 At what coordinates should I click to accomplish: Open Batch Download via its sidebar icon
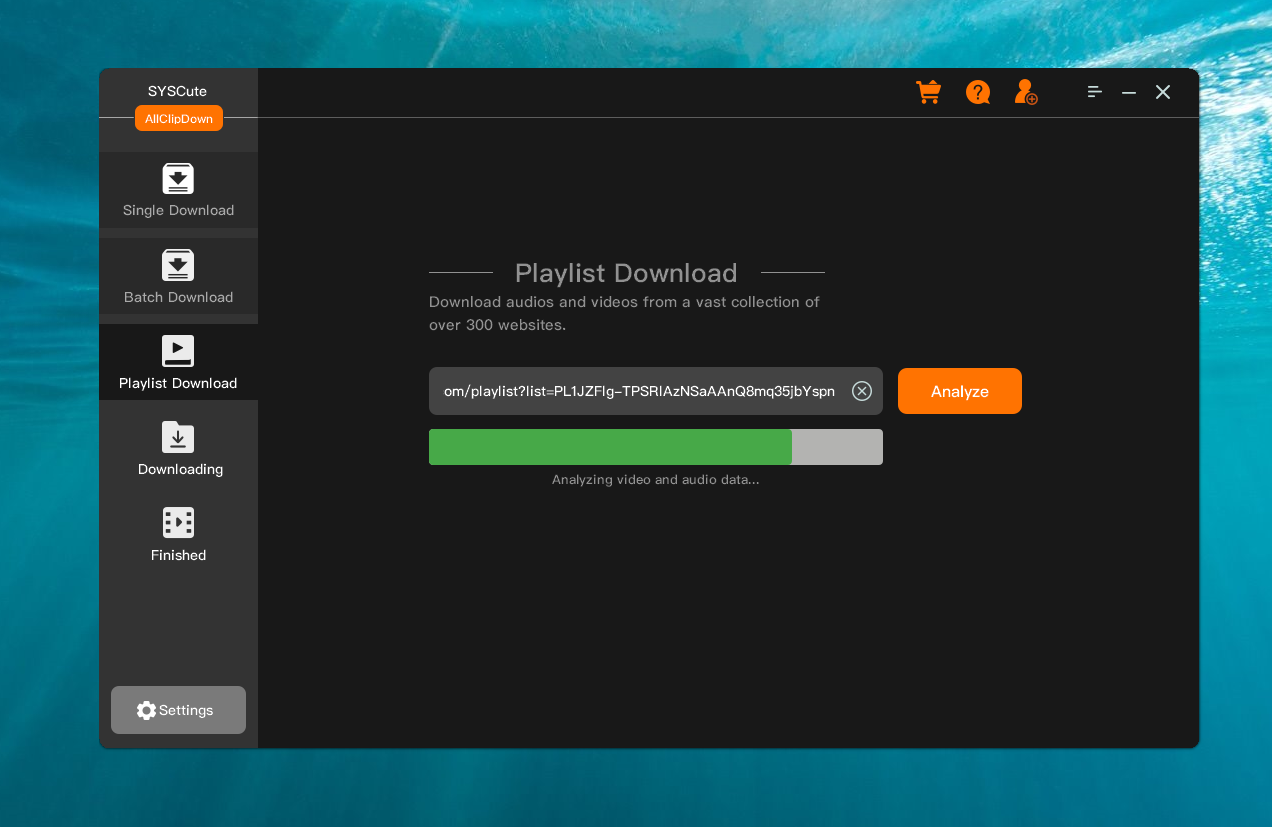(x=178, y=266)
